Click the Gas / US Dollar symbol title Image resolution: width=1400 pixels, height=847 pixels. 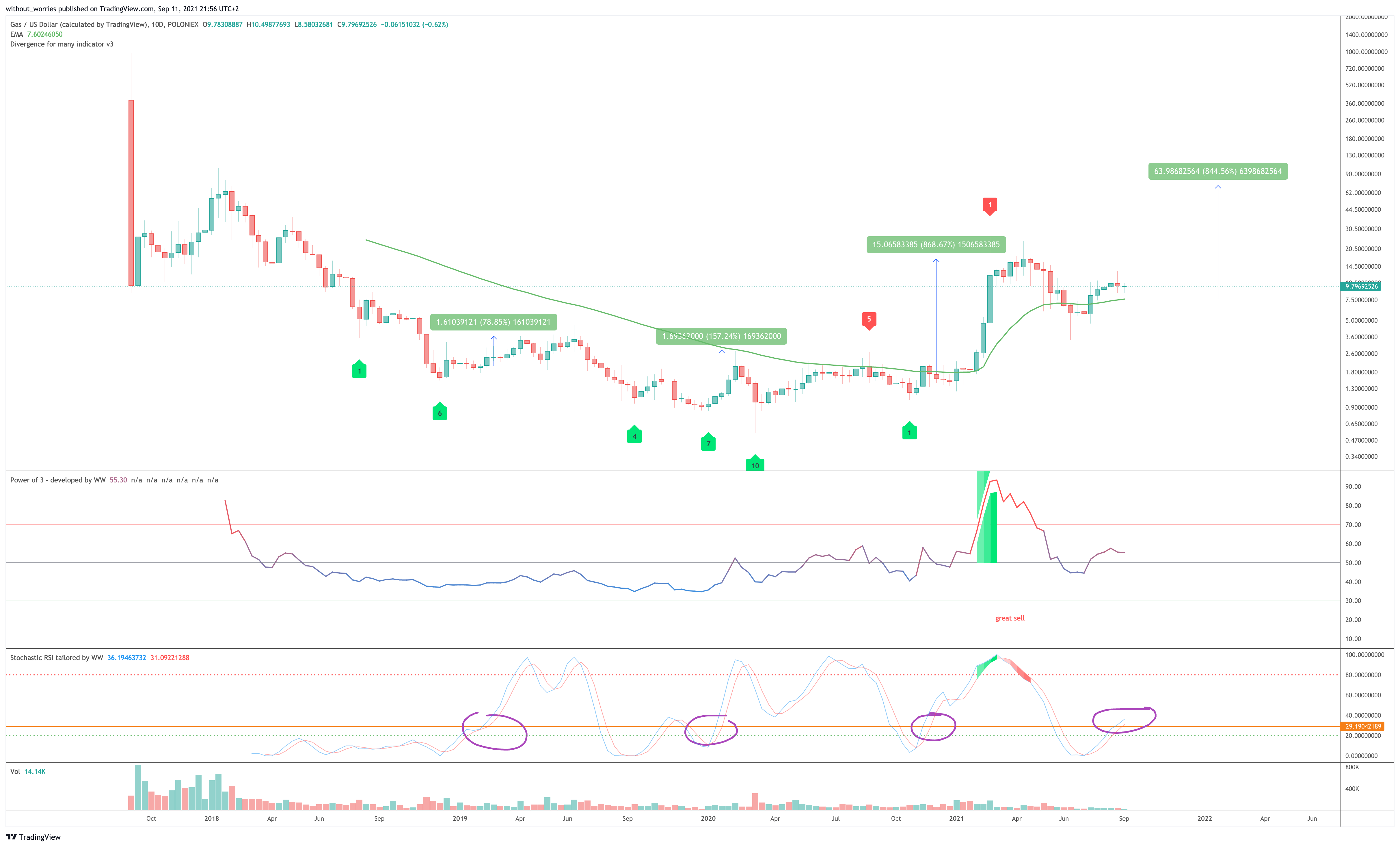tap(104, 25)
